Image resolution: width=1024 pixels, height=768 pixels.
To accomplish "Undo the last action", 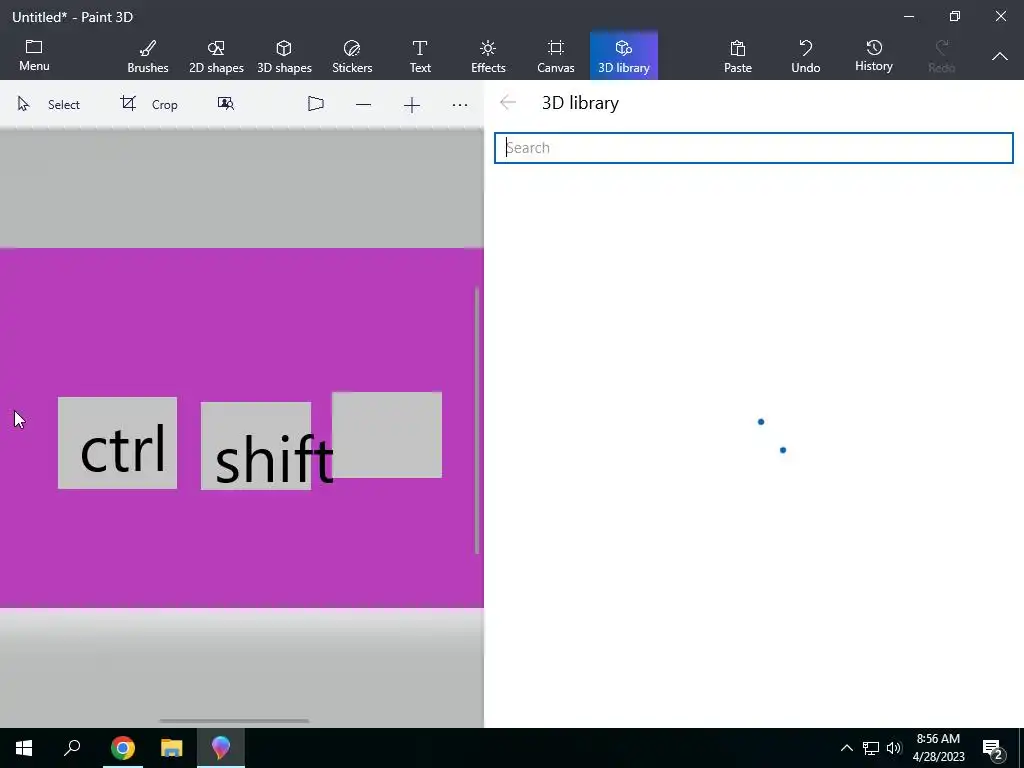I will 806,56.
